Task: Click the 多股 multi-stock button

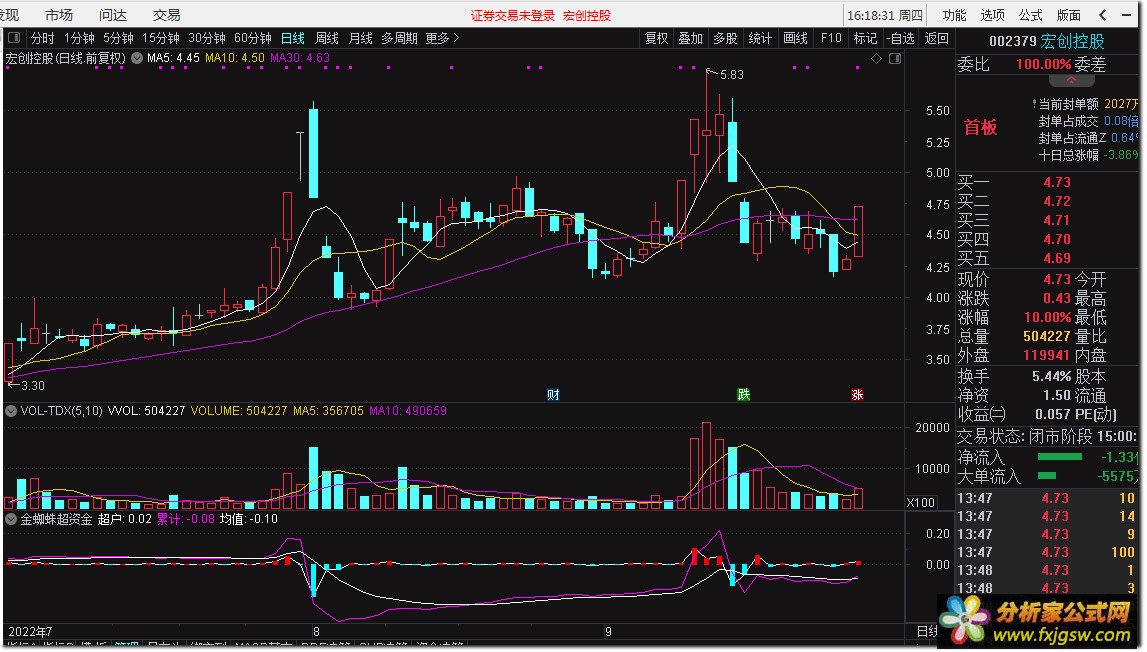Action: click(726, 37)
